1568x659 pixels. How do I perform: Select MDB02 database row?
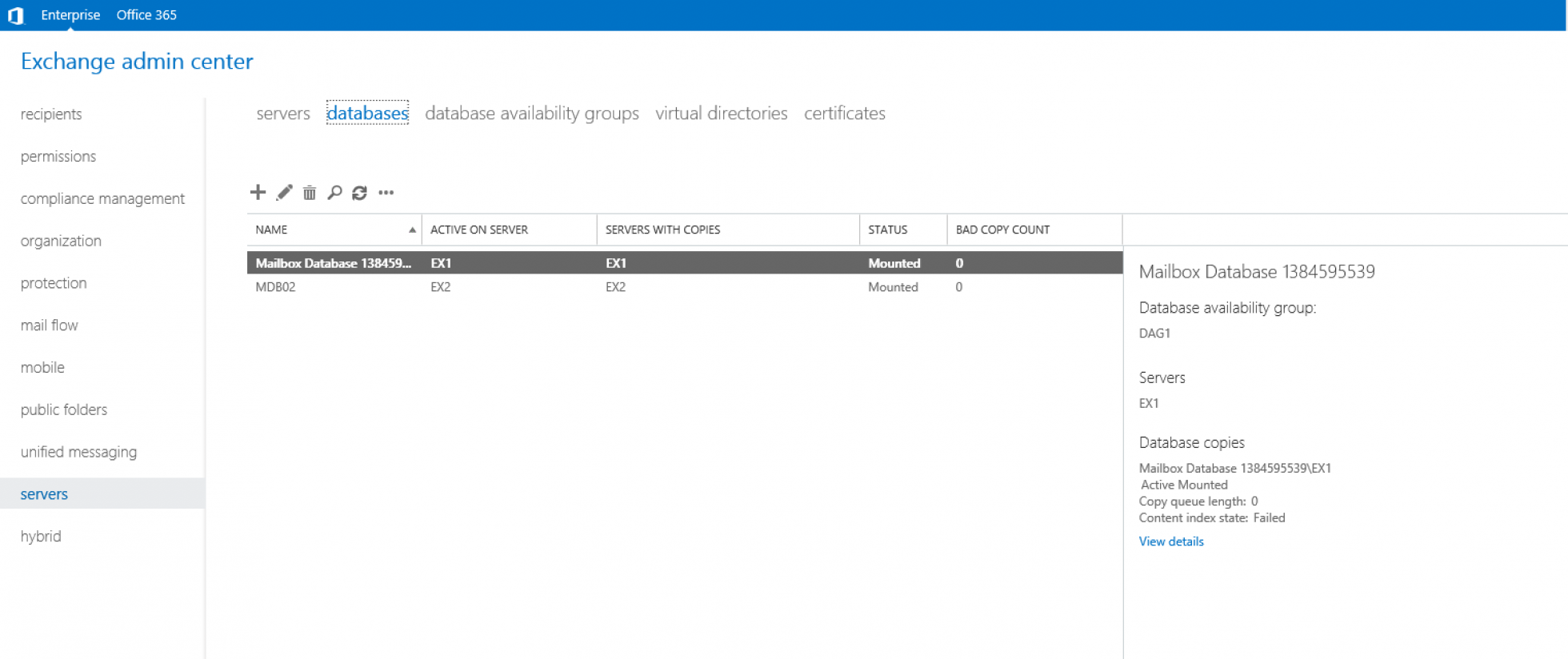click(685, 287)
